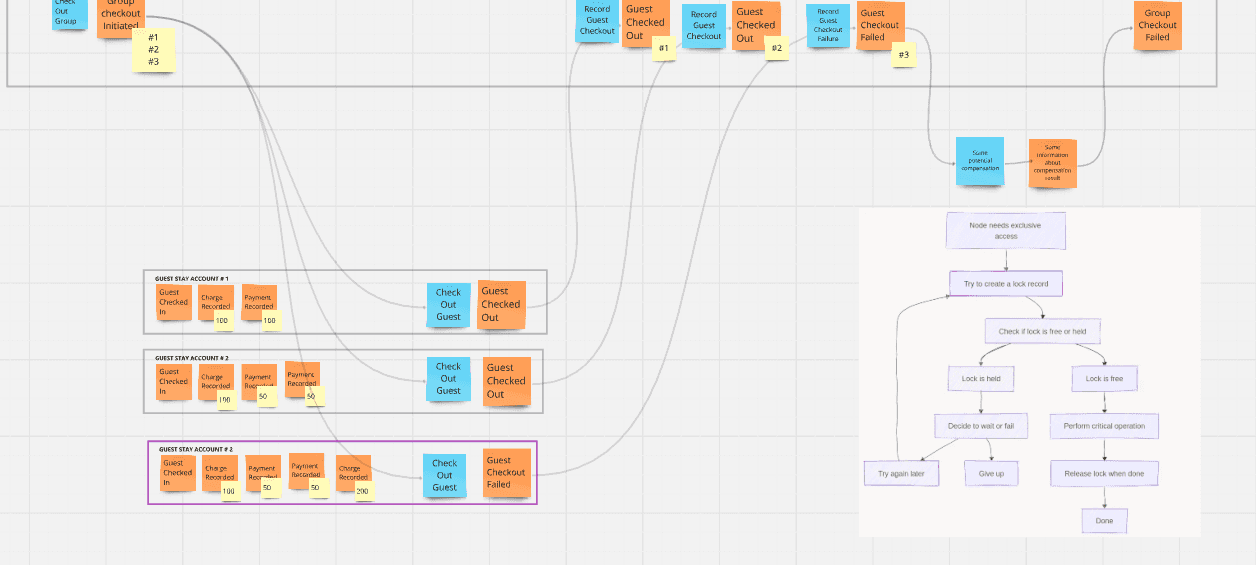Select the 'Done' flowchart node
1256x565 pixels.
[1104, 521]
